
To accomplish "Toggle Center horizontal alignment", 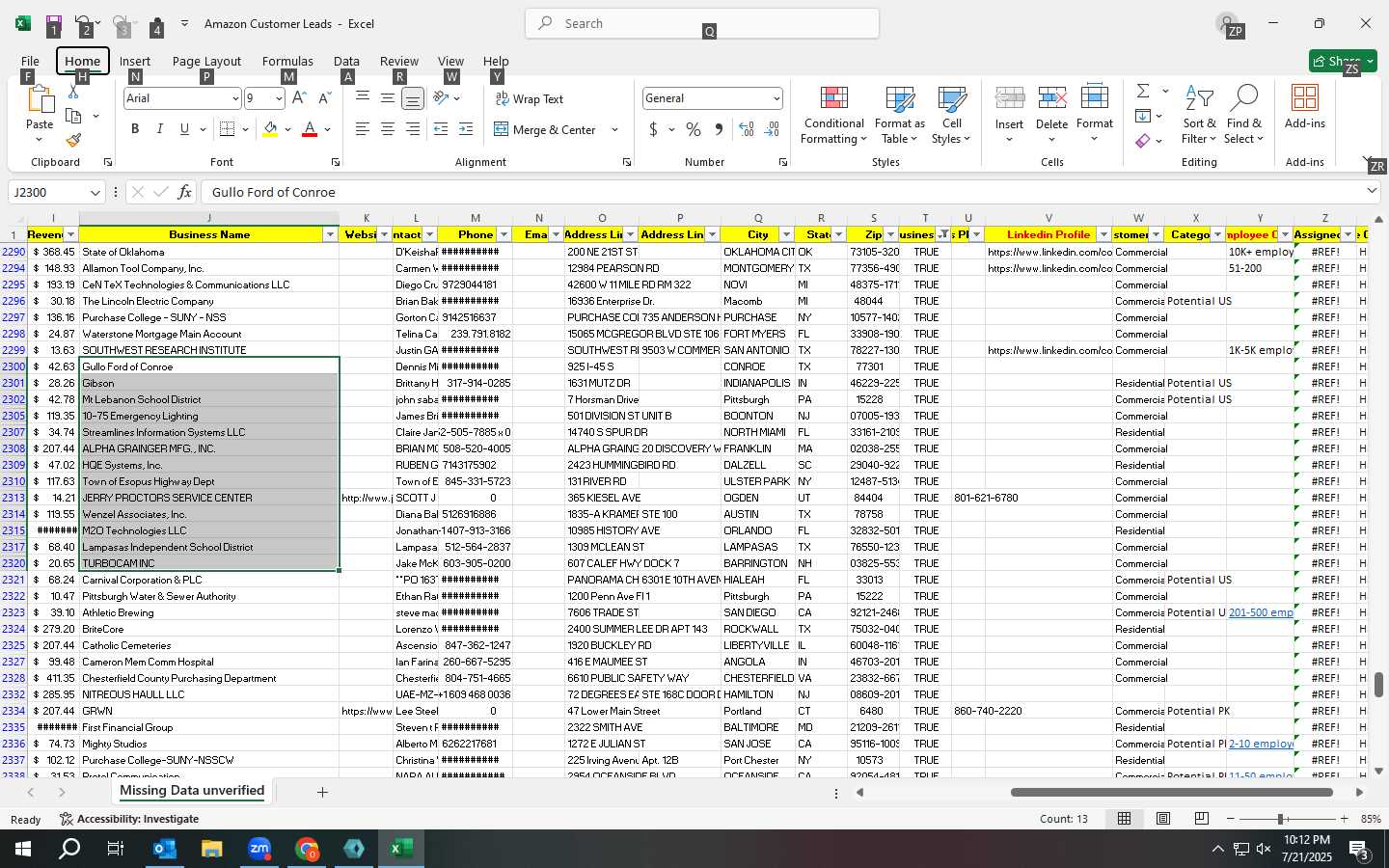I will pos(388,129).
